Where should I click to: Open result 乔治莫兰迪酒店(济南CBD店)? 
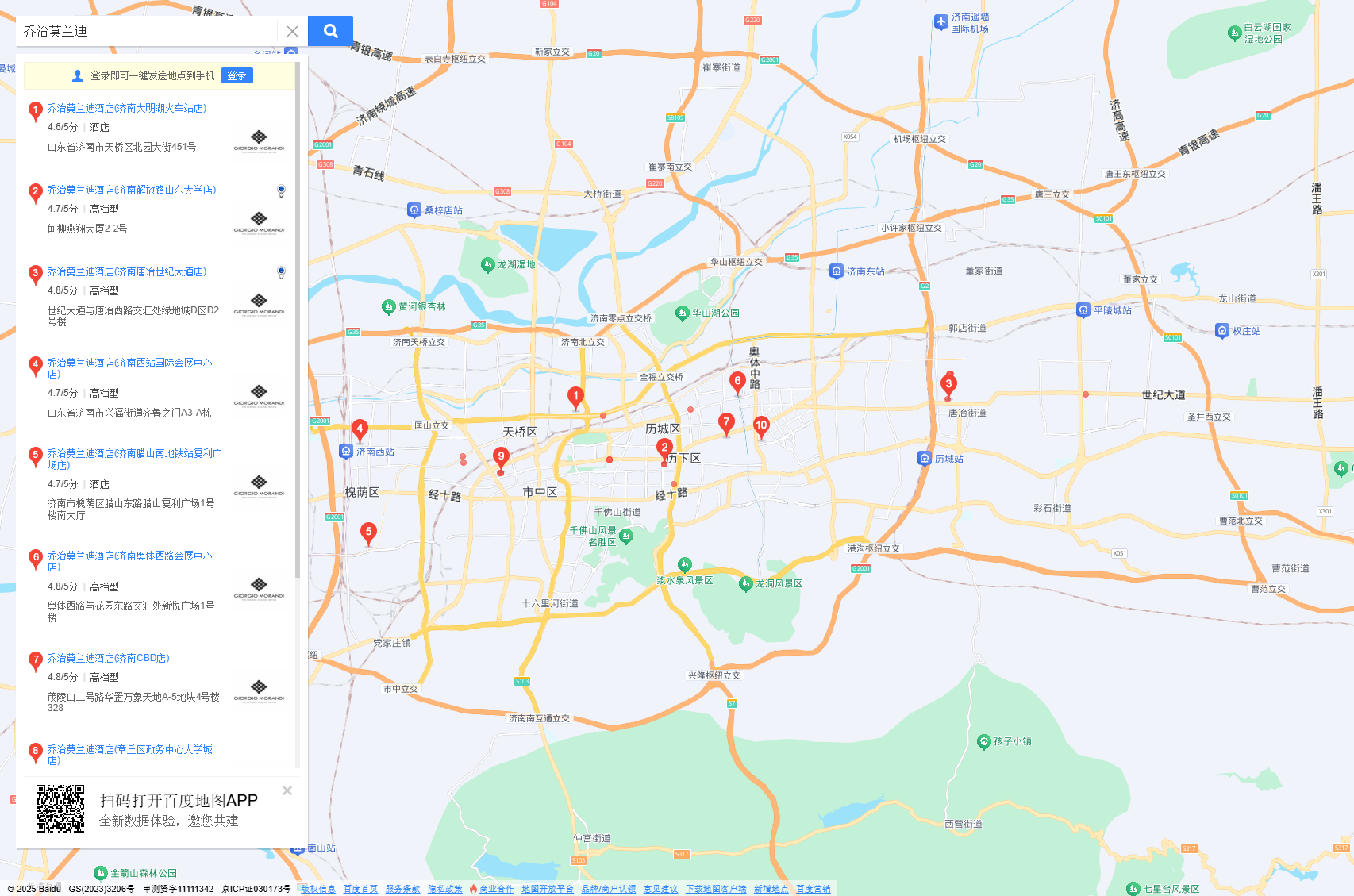[x=108, y=658]
